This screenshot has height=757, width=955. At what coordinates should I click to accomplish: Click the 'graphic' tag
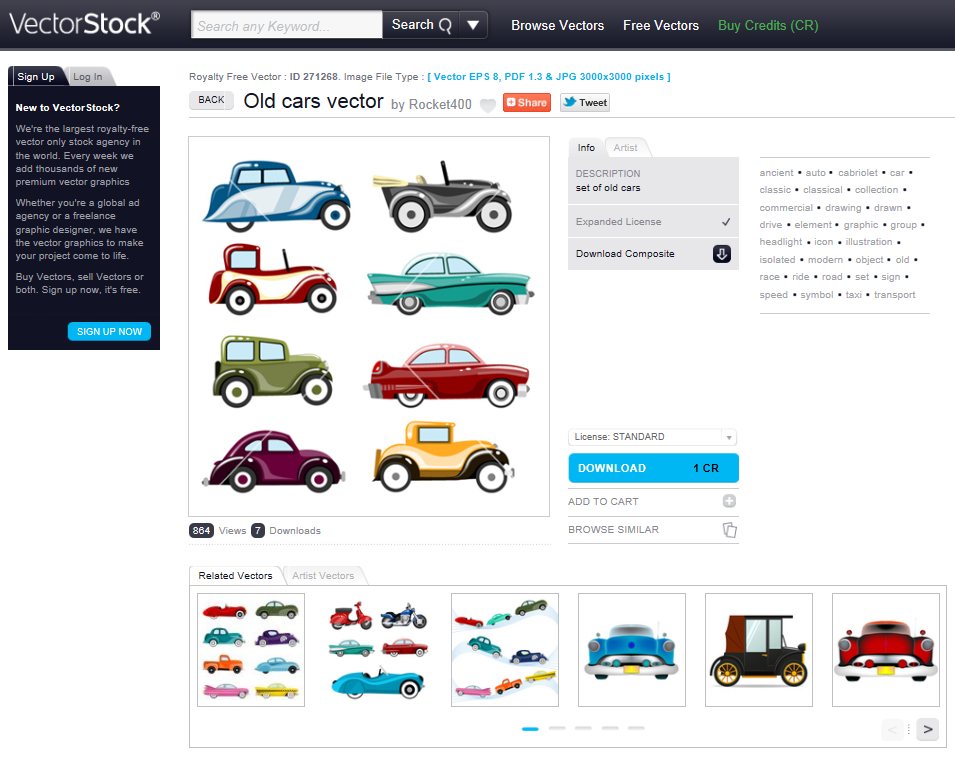(861, 225)
